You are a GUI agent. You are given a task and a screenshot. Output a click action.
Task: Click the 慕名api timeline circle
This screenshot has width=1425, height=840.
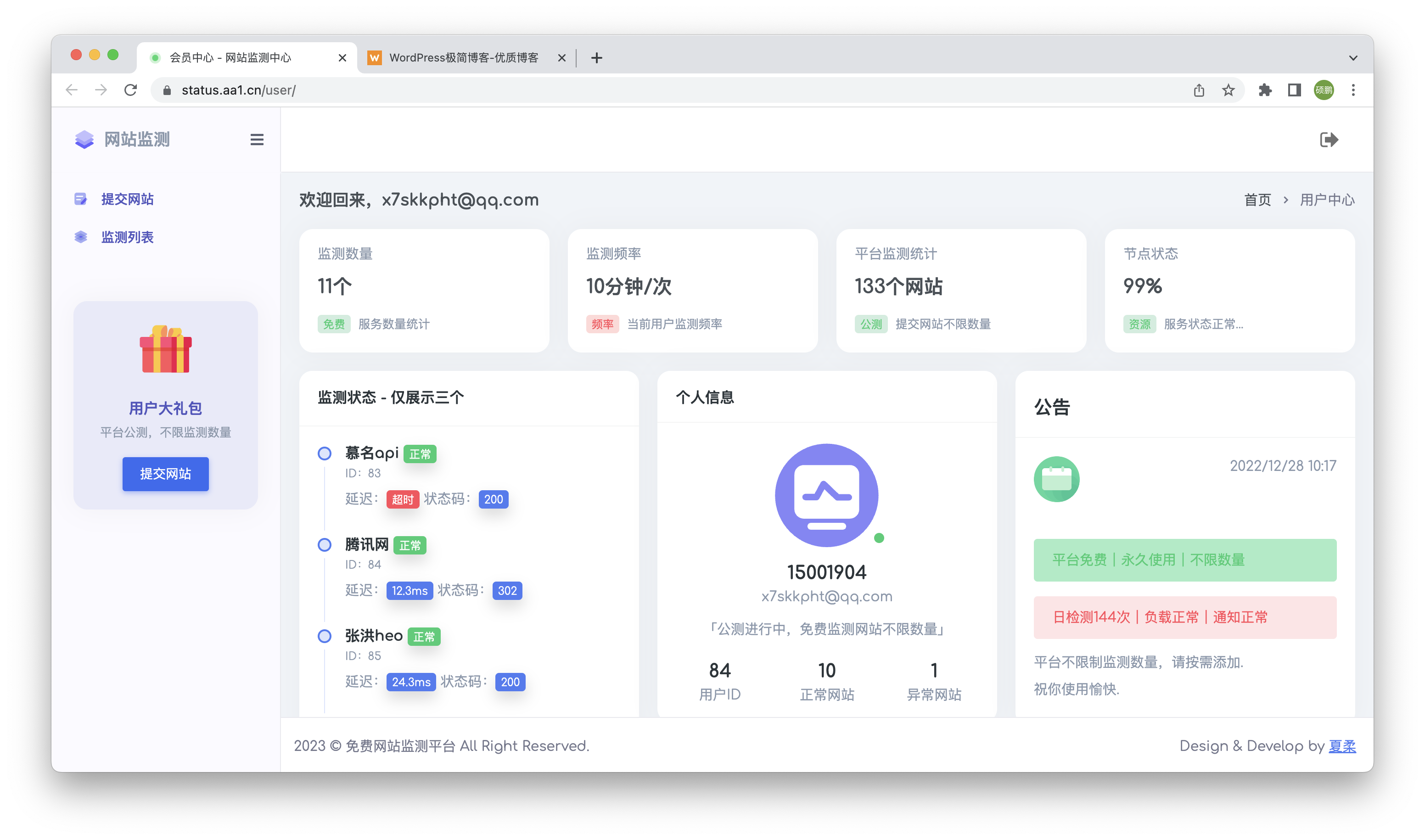324,453
